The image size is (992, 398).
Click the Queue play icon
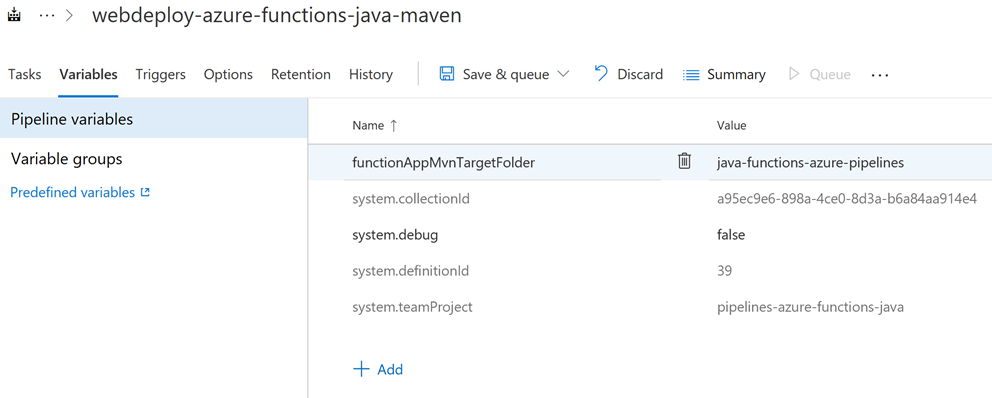794,75
